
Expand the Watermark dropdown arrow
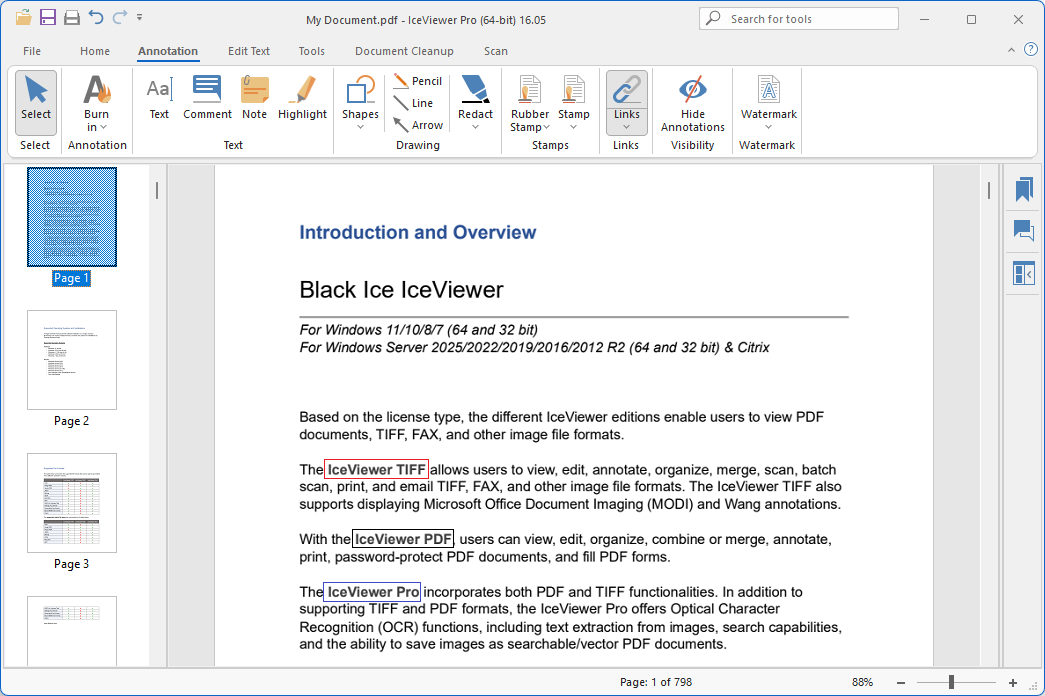point(768,127)
